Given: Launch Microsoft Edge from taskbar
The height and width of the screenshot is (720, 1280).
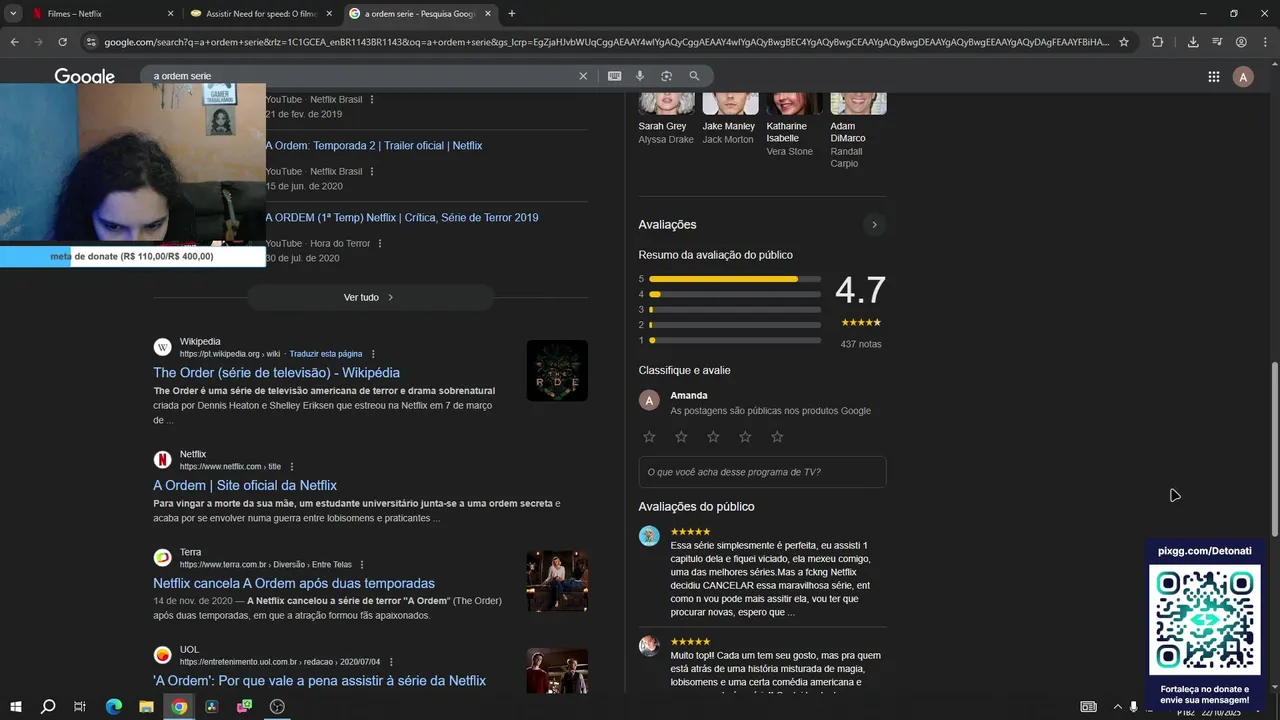Looking at the screenshot, I should point(113,706).
